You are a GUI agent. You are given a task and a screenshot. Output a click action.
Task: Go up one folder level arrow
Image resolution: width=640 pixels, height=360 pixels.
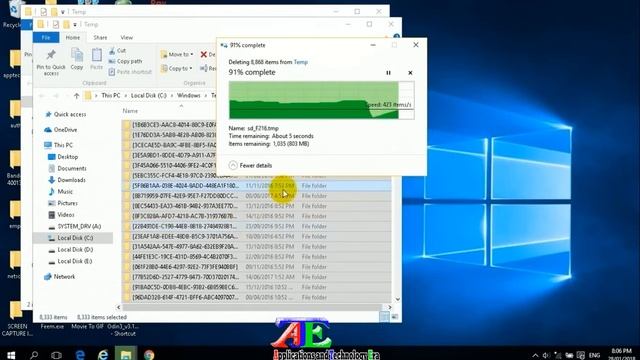pyautogui.click(x=76, y=96)
